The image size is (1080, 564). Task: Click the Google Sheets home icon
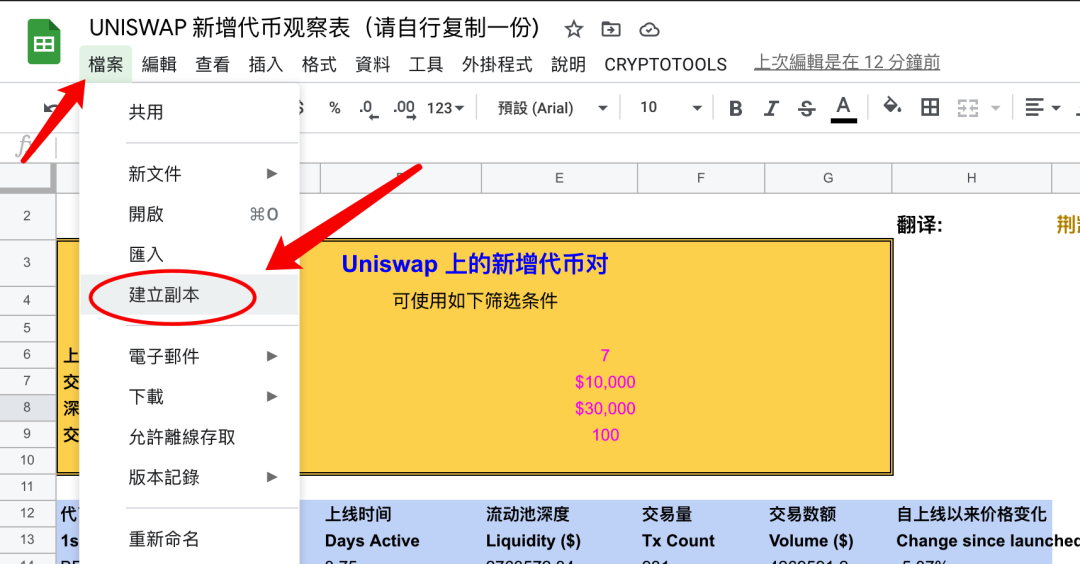click(44, 43)
